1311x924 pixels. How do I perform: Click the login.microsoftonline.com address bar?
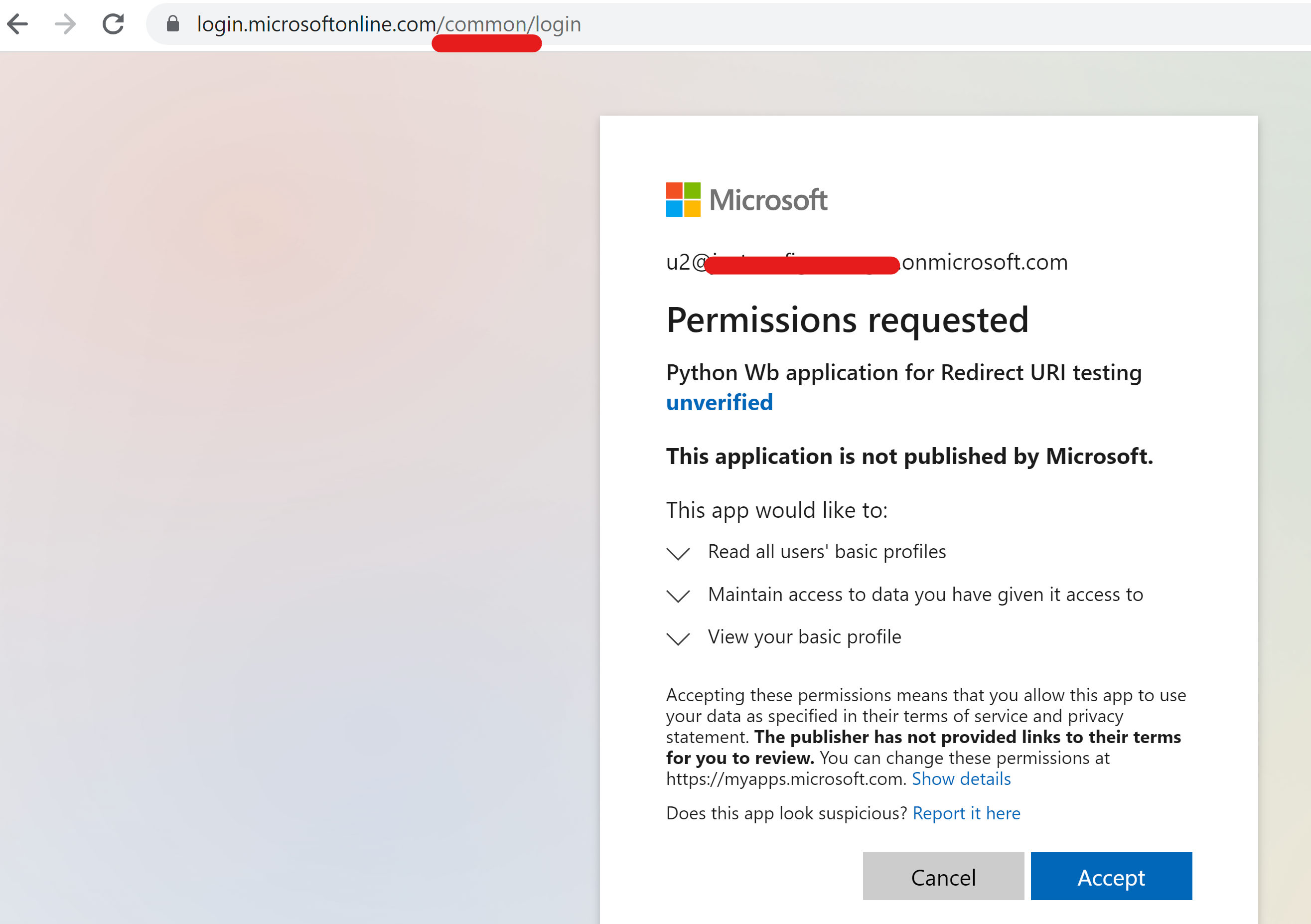click(728, 24)
